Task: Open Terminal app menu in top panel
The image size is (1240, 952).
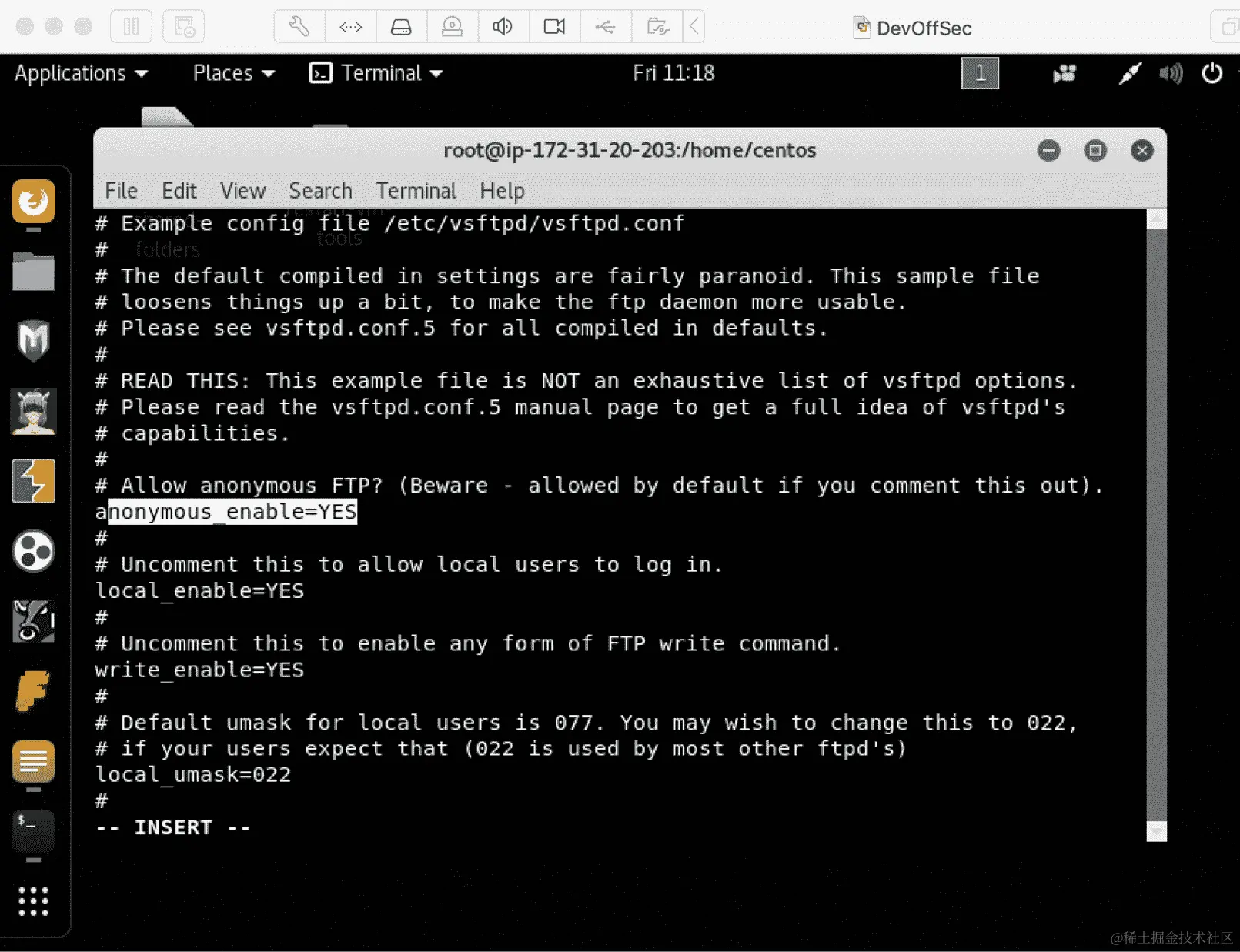Action: [376, 73]
